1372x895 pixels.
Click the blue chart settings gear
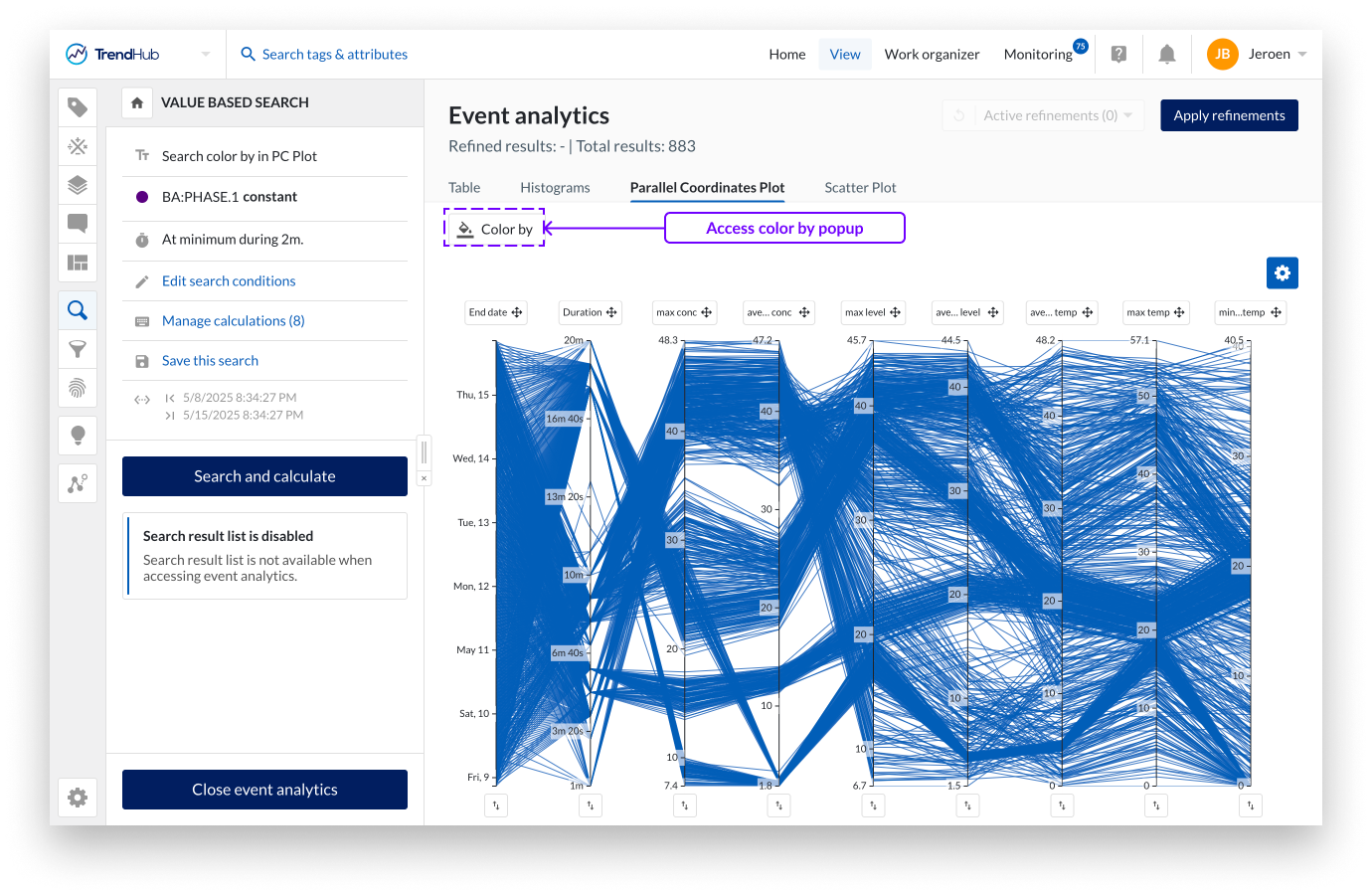pos(1282,272)
